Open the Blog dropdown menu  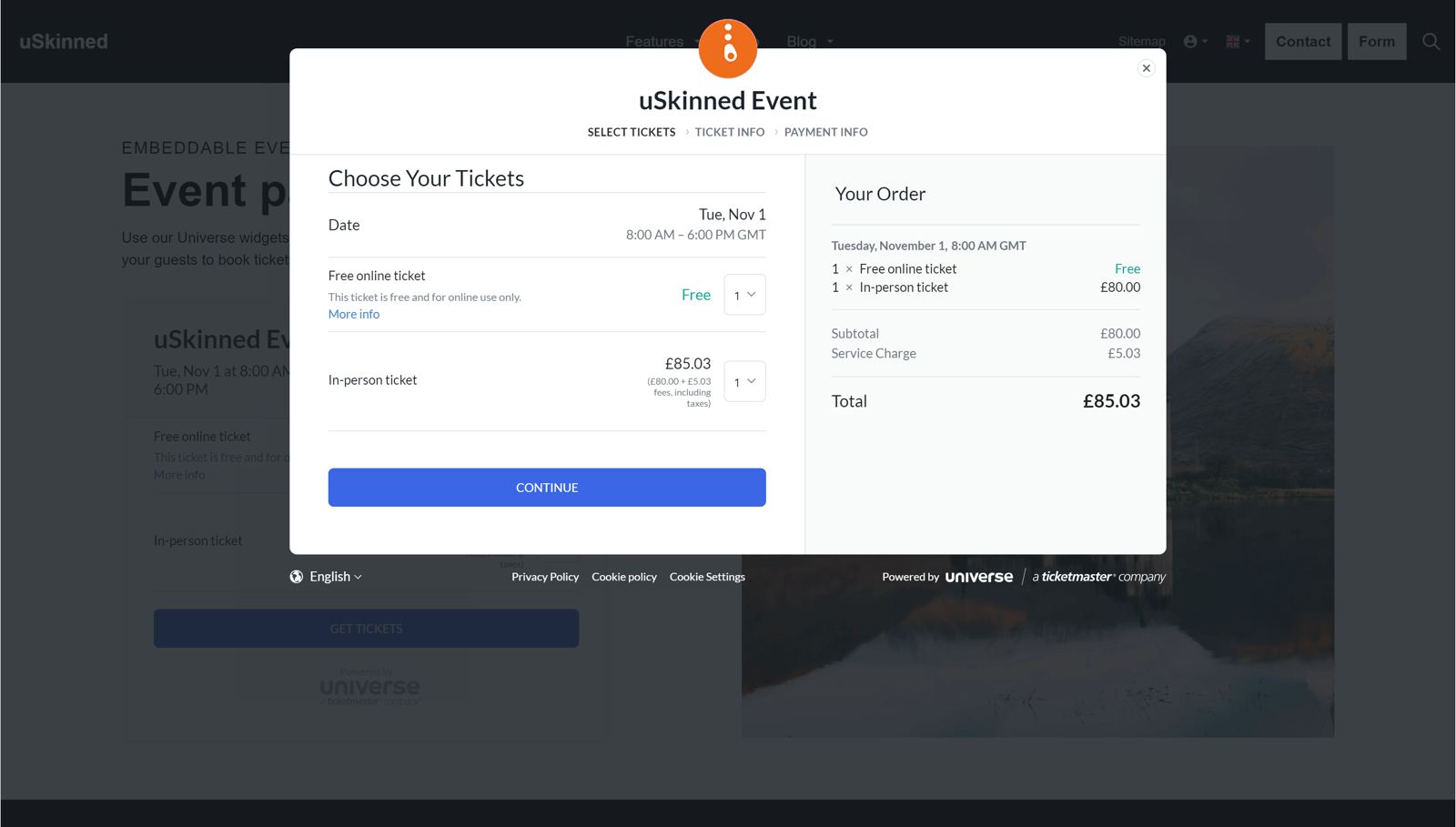click(800, 41)
